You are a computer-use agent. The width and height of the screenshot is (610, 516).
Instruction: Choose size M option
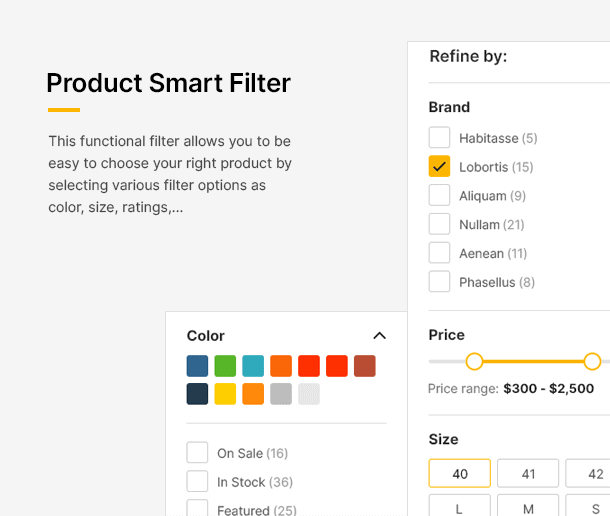pyautogui.click(x=528, y=506)
